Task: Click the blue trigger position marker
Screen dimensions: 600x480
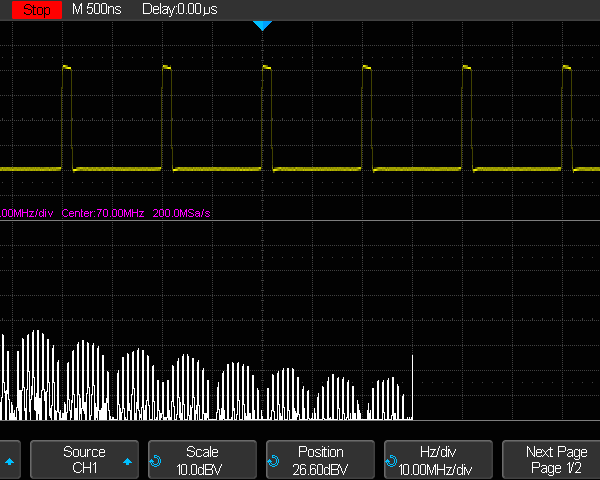Action: pos(262,25)
